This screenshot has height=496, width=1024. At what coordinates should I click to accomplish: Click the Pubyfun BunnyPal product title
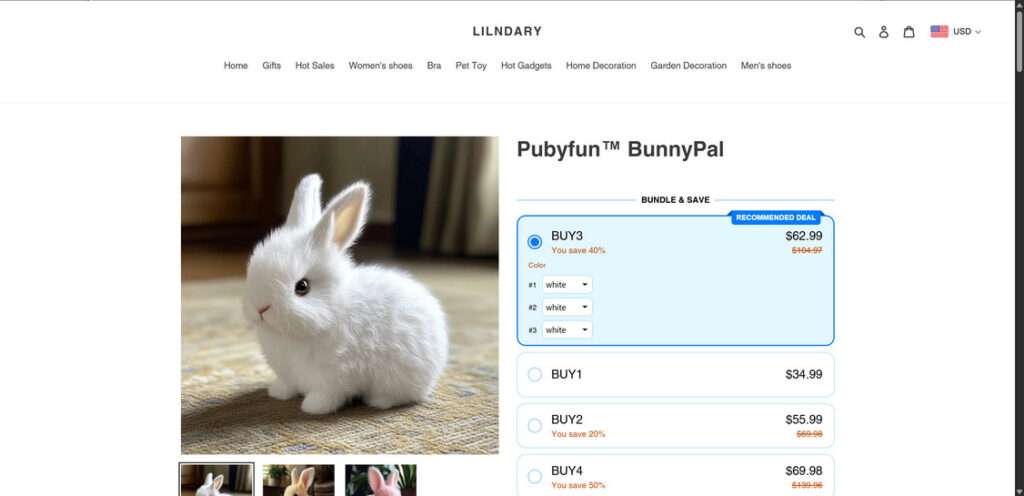tap(620, 149)
